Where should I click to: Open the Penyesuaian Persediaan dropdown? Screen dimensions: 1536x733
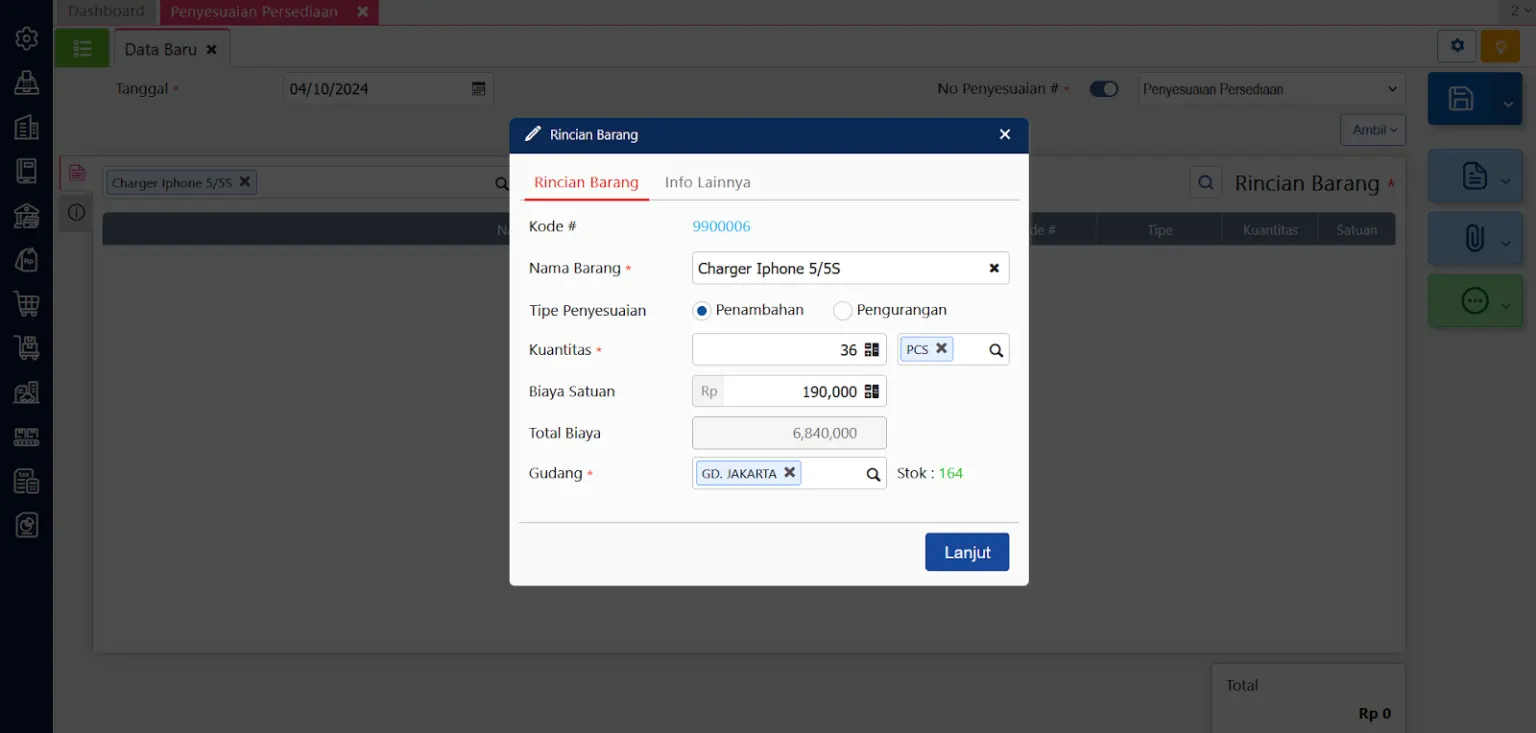tap(1271, 89)
